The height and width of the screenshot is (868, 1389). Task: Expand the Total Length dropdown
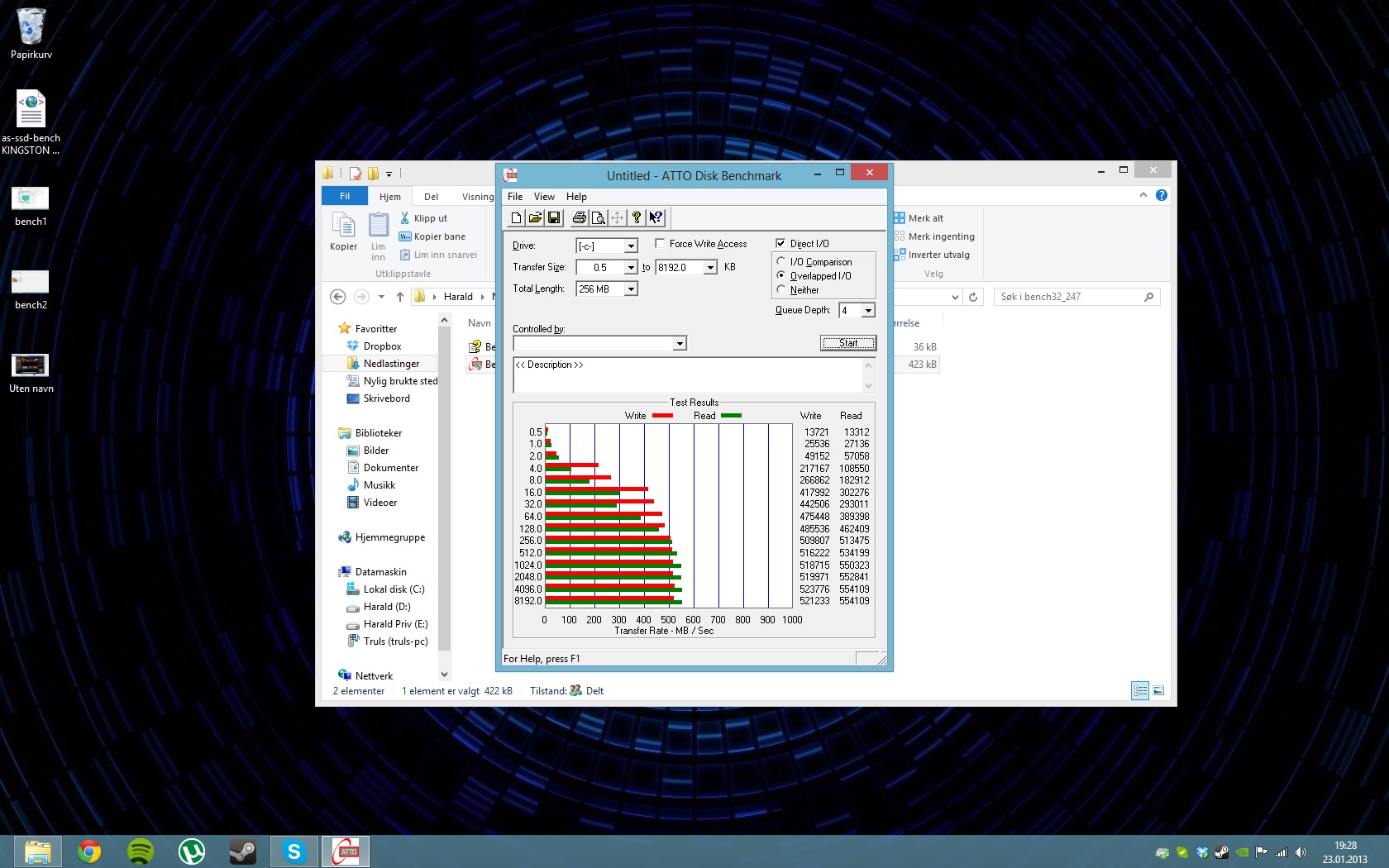point(630,289)
